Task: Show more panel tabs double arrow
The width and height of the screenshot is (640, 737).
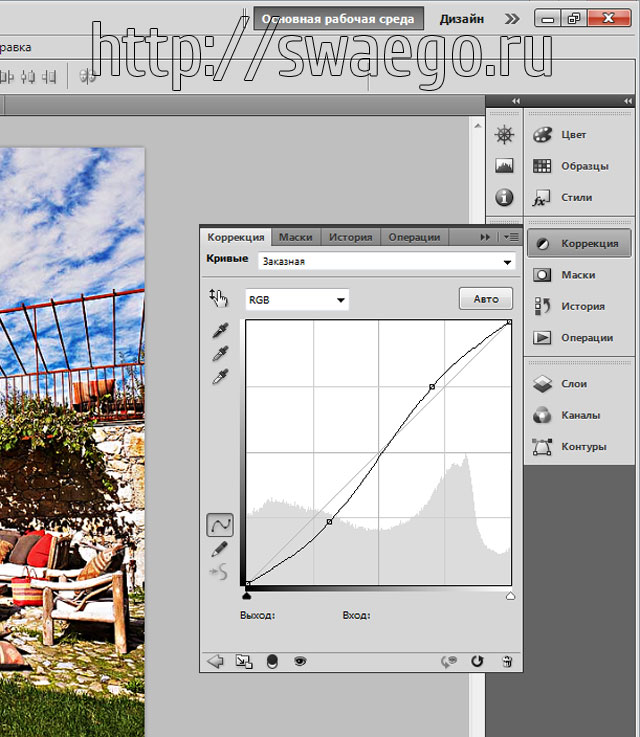Action: (485, 237)
